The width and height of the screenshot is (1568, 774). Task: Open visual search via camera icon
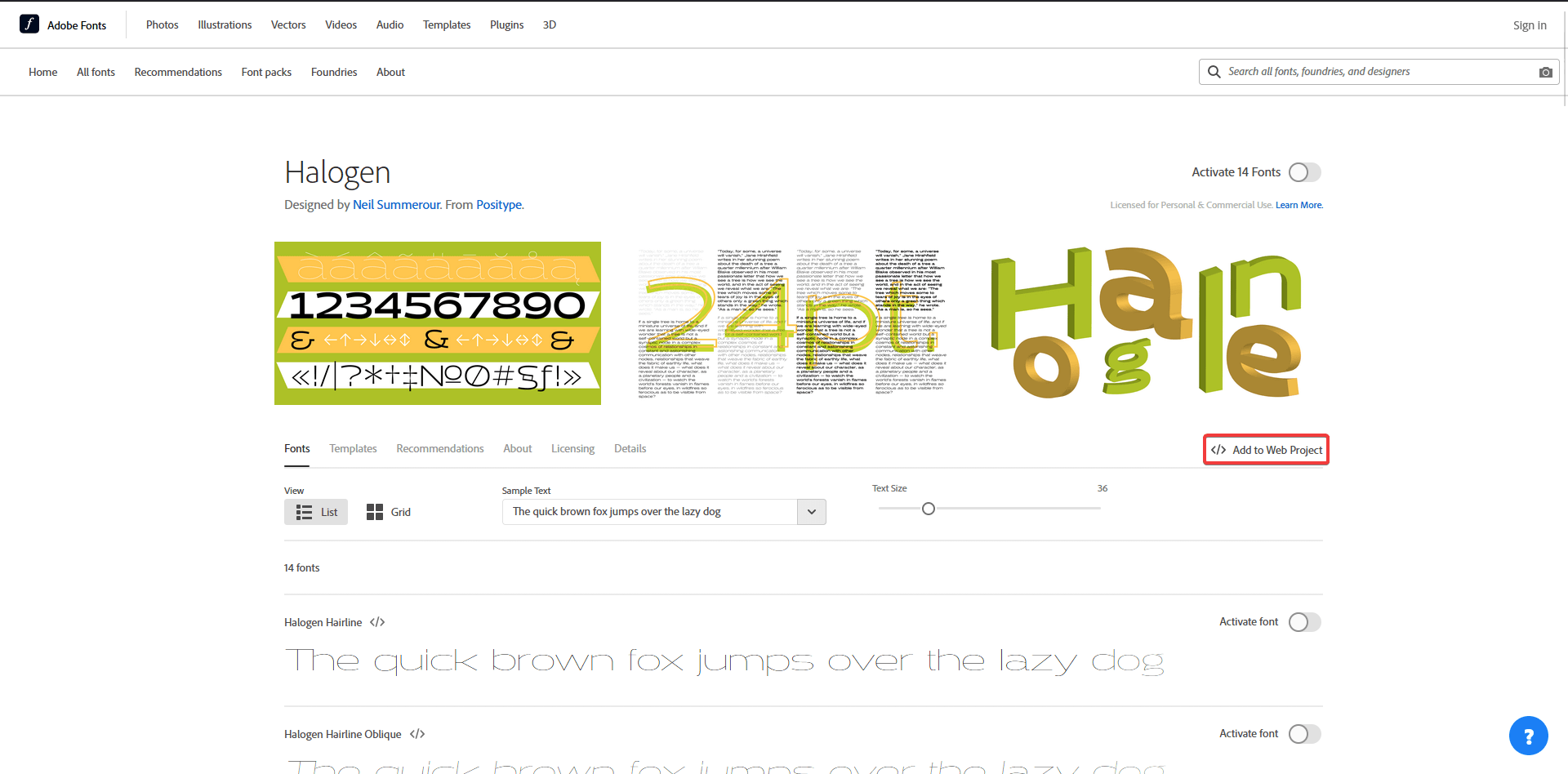(1545, 72)
